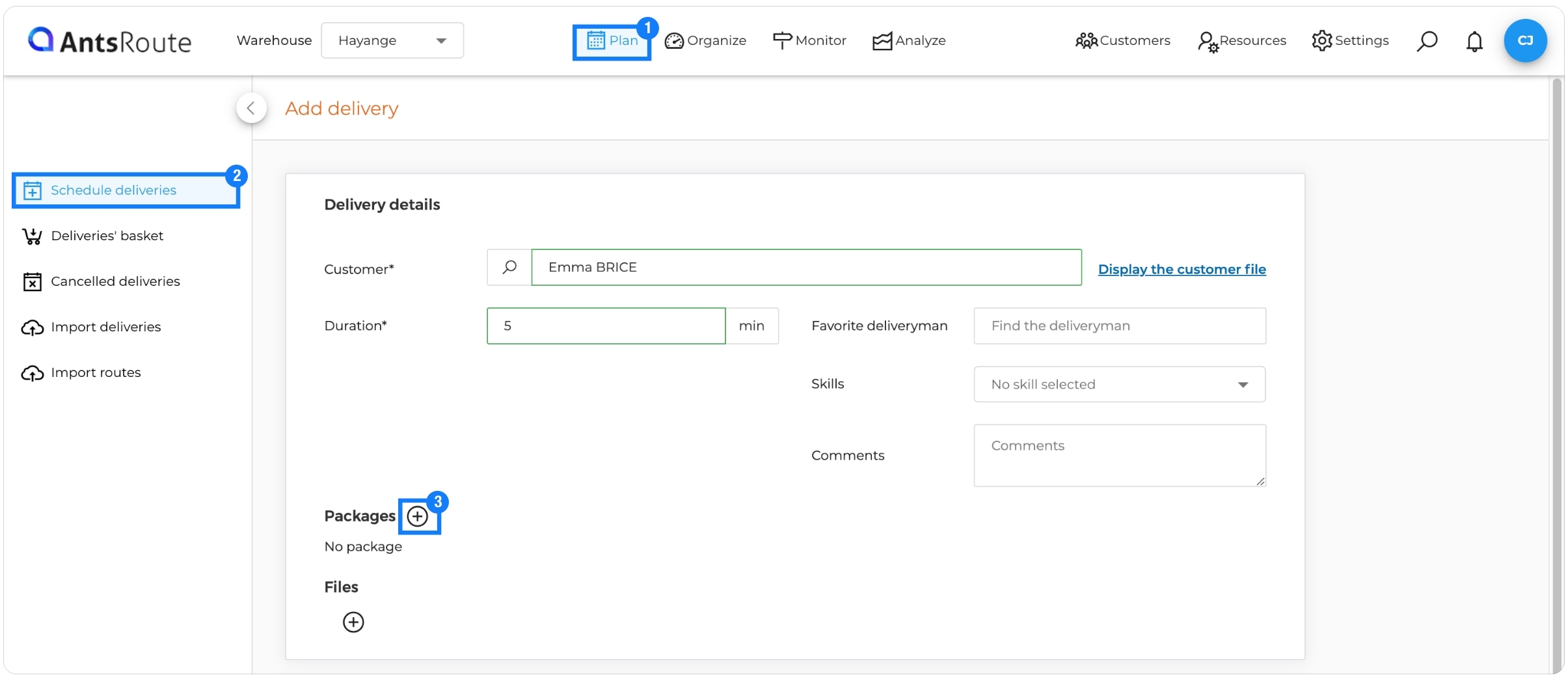Click the search magnifier in the header
This screenshot has width=1568, height=679.
click(1427, 41)
